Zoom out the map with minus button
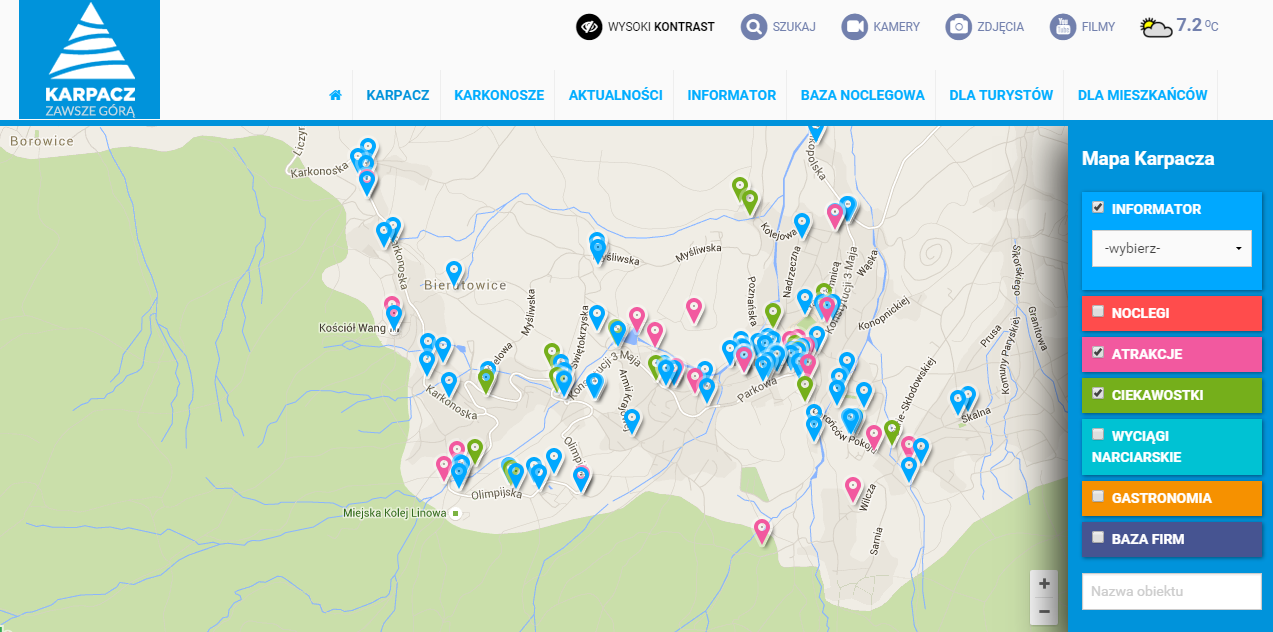The width and height of the screenshot is (1273, 632). [x=1044, y=611]
